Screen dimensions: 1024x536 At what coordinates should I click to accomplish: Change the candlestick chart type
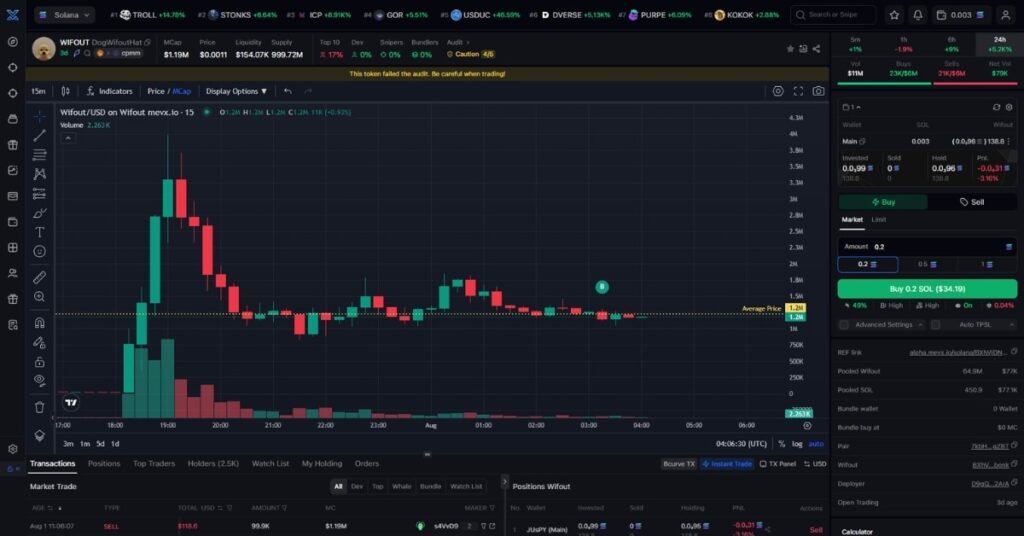[65, 91]
